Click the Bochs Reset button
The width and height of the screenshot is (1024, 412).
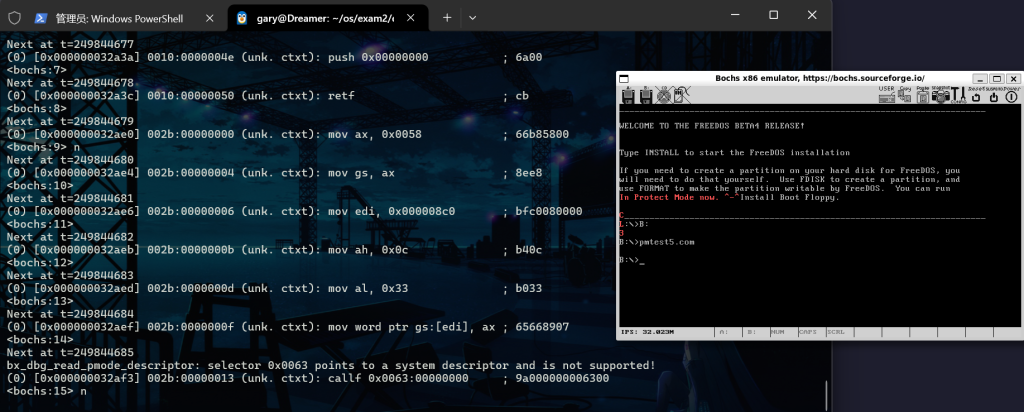975,96
